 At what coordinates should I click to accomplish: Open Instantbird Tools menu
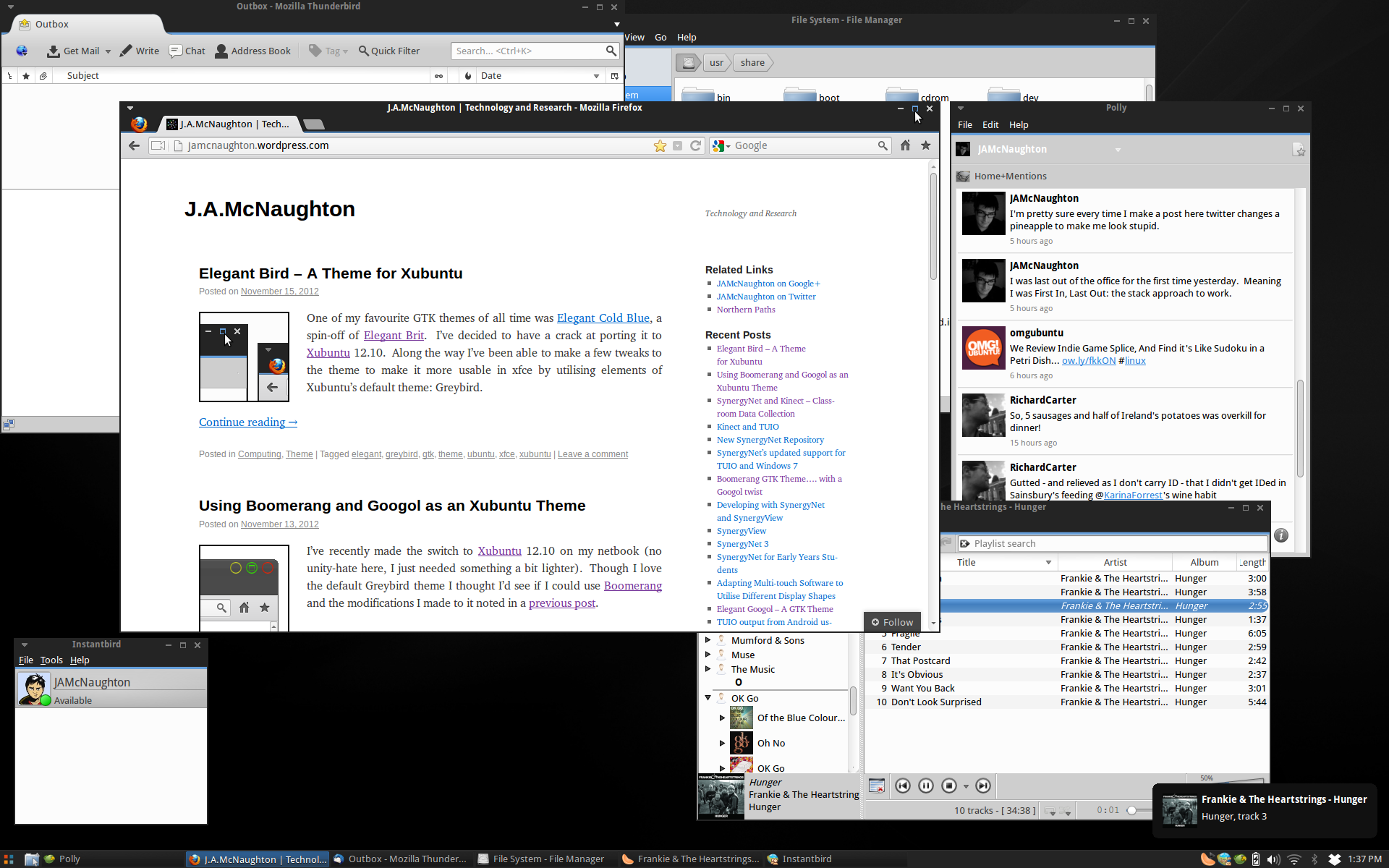tap(51, 660)
